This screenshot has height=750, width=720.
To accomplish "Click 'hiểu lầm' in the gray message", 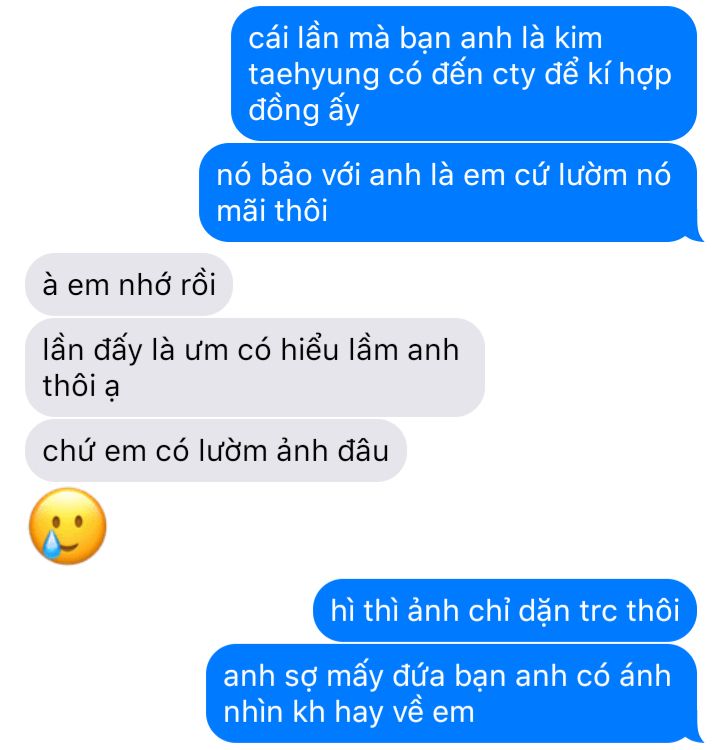I will pyautogui.click(x=339, y=349).
